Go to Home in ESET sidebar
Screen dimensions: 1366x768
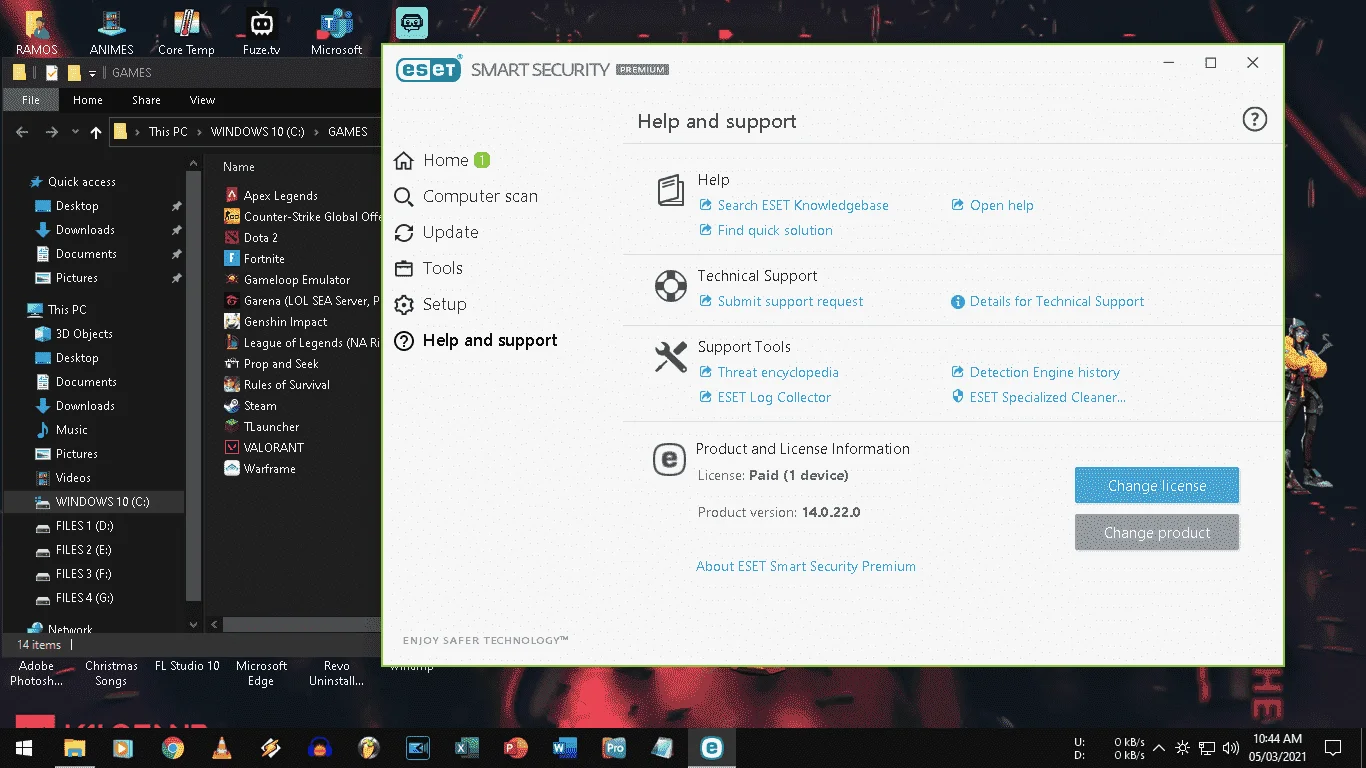click(x=445, y=160)
